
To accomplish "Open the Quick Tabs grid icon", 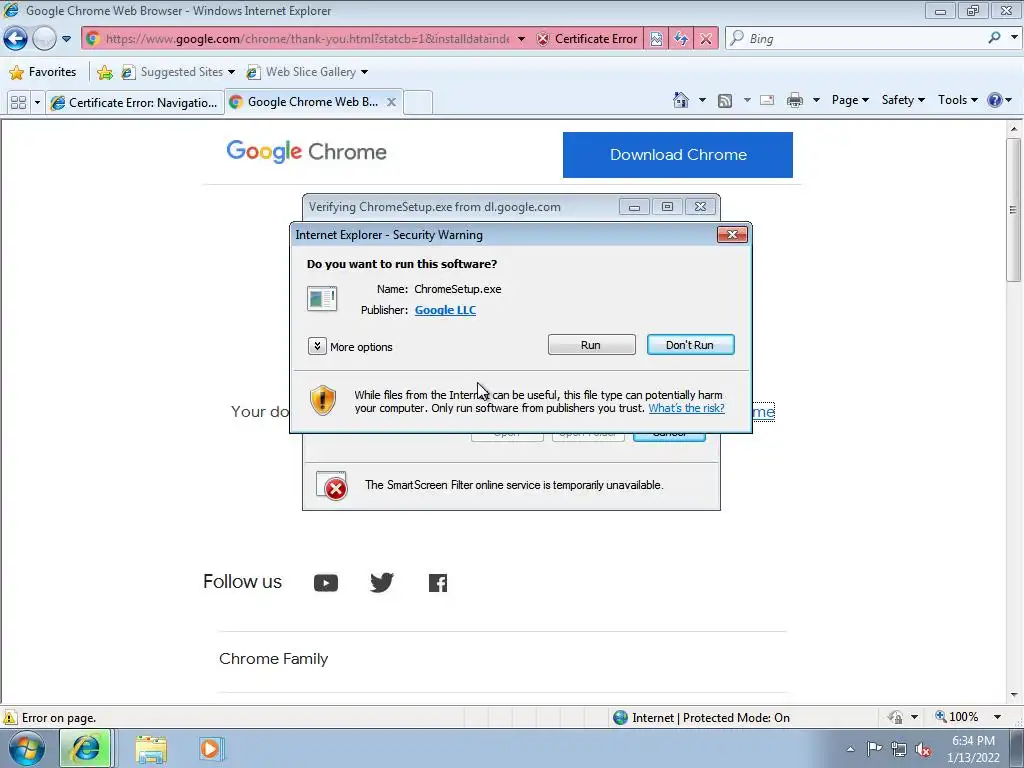I will [19, 103].
